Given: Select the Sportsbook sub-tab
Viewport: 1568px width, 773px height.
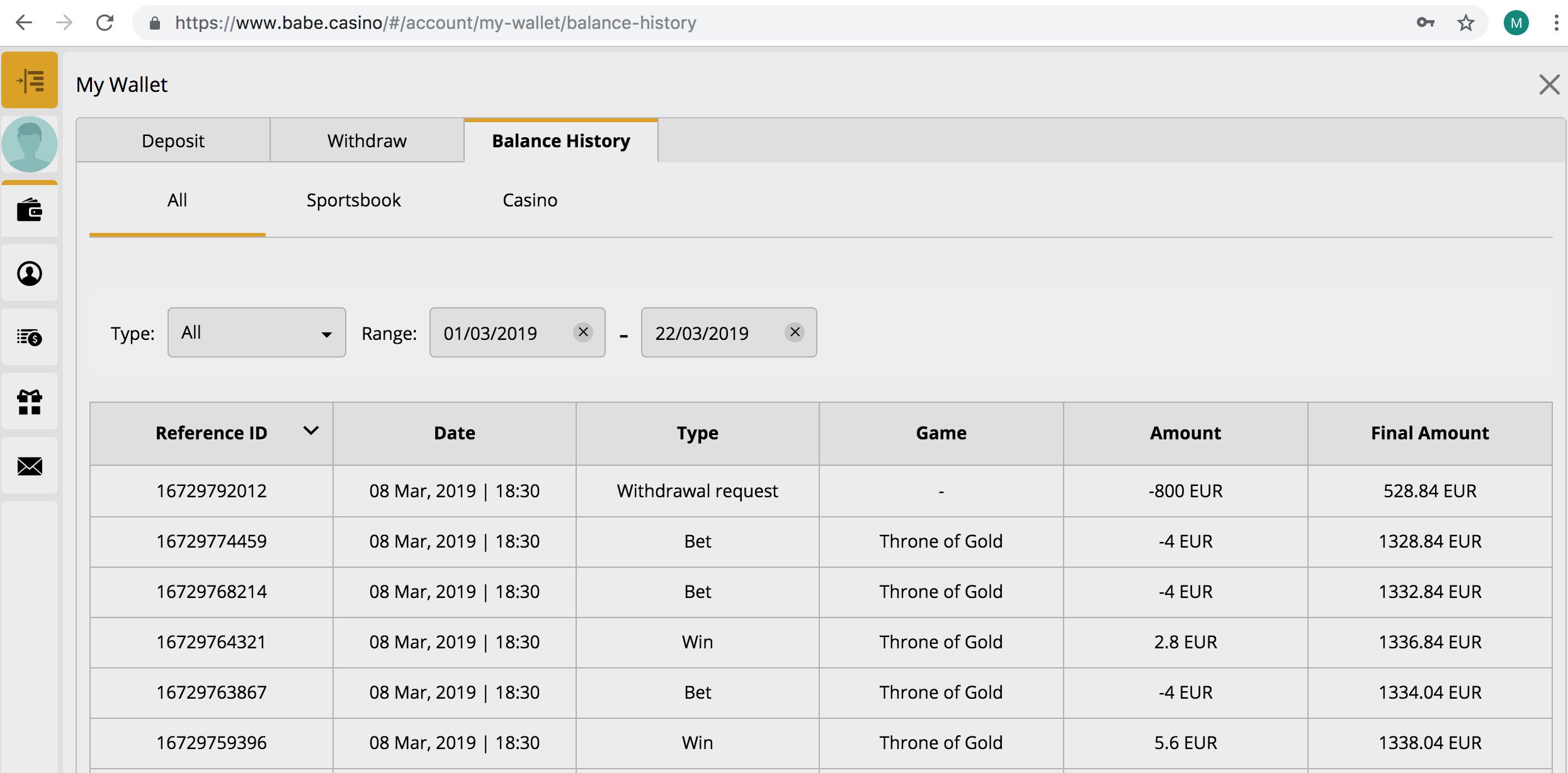Looking at the screenshot, I should tap(354, 200).
